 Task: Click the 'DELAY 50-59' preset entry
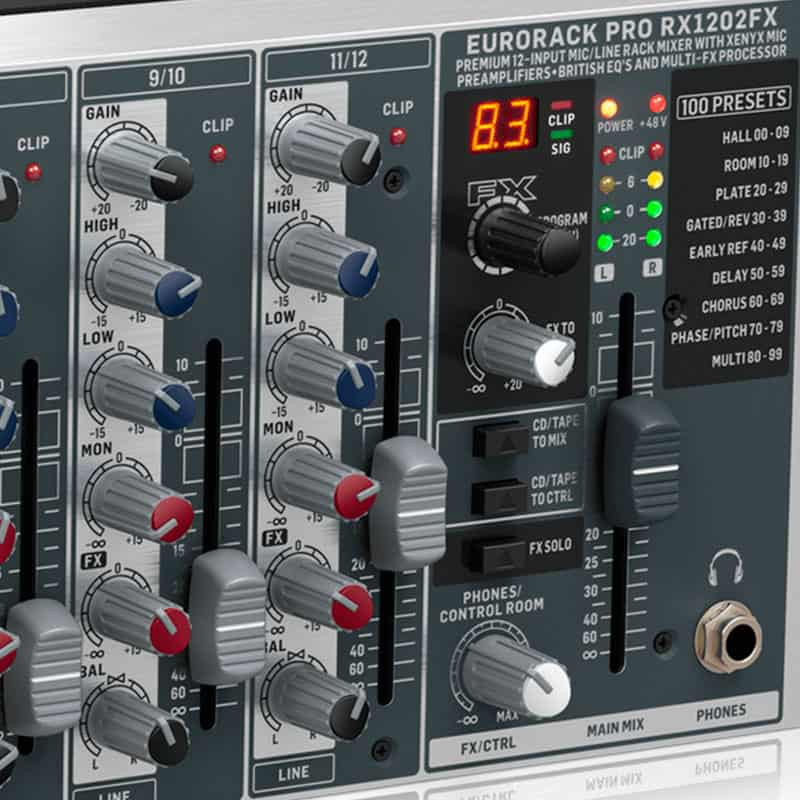[x=748, y=275]
